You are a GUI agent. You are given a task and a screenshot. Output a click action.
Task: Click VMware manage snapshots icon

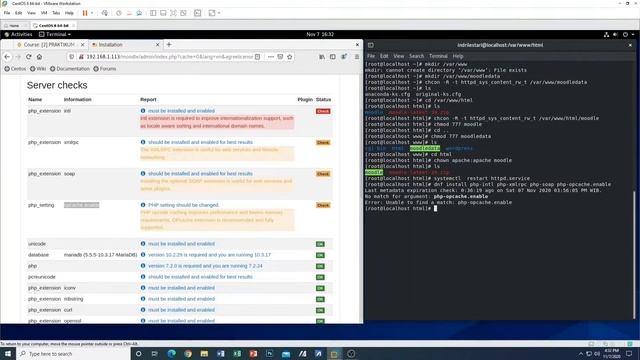139,13
